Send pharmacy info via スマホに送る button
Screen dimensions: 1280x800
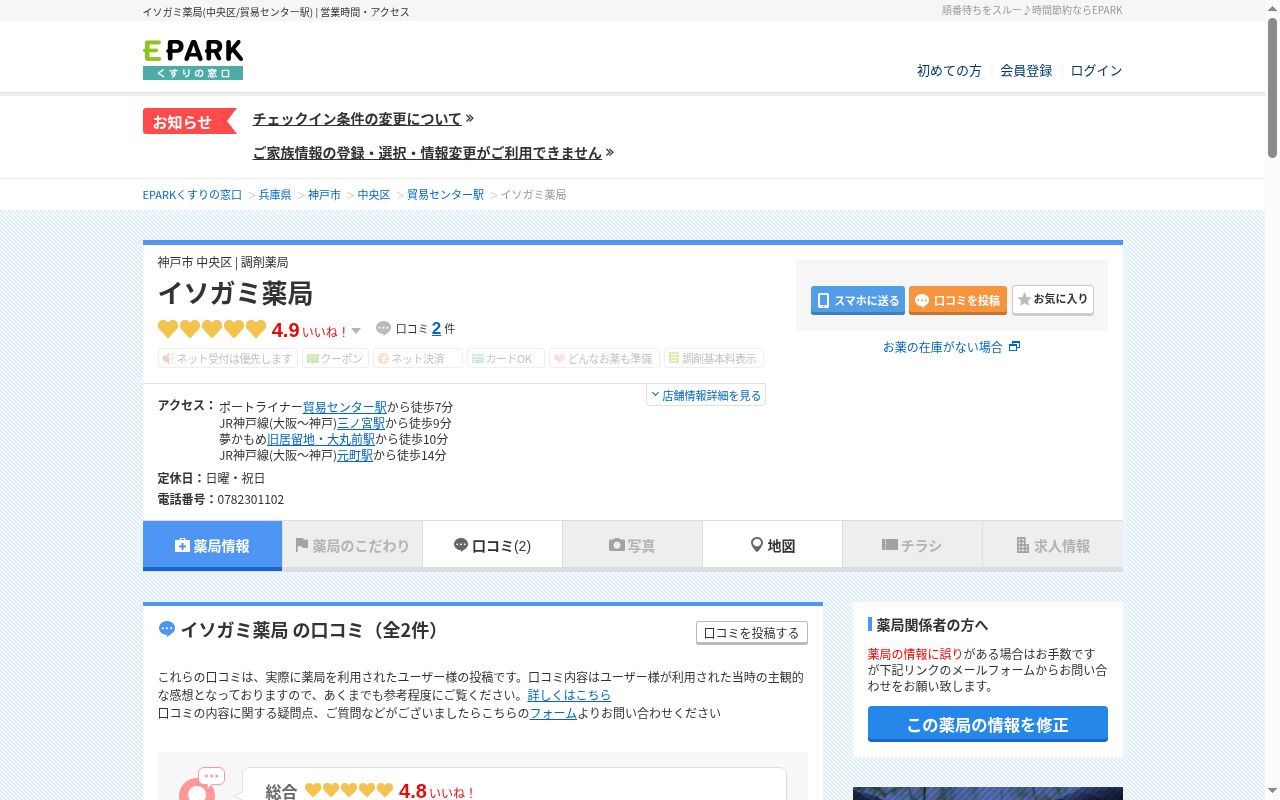pos(858,300)
